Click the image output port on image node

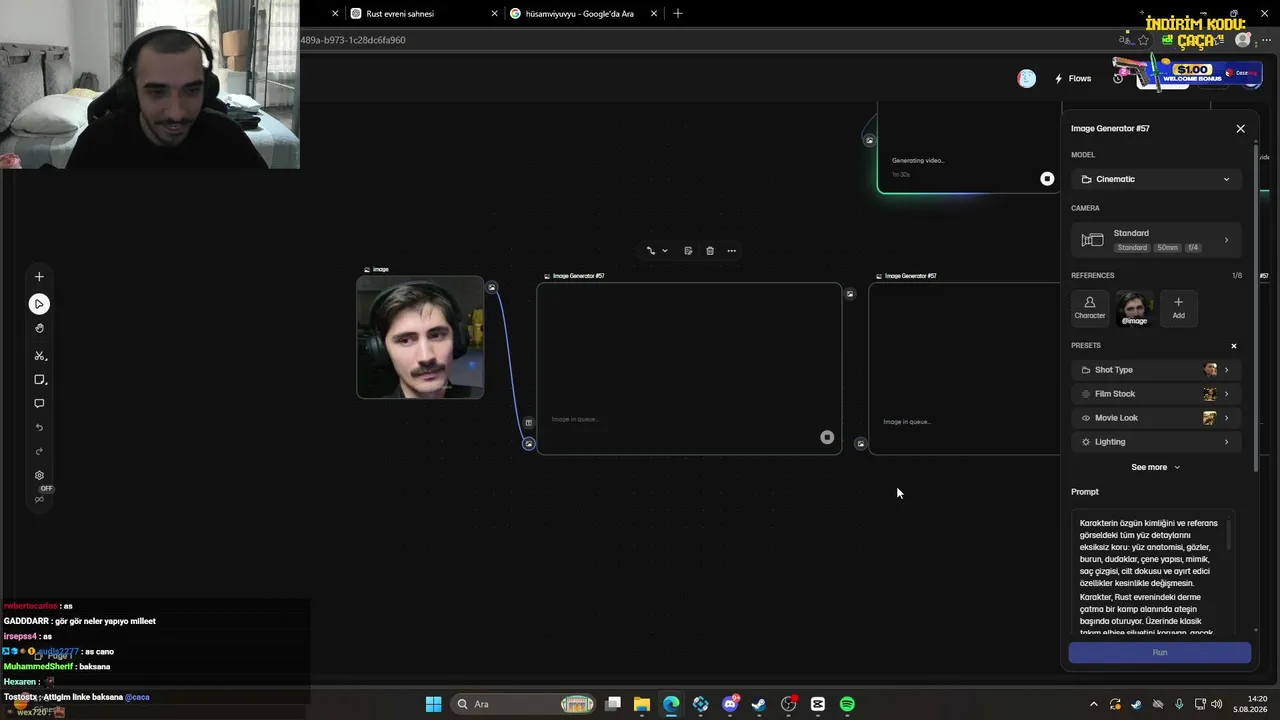tap(492, 287)
